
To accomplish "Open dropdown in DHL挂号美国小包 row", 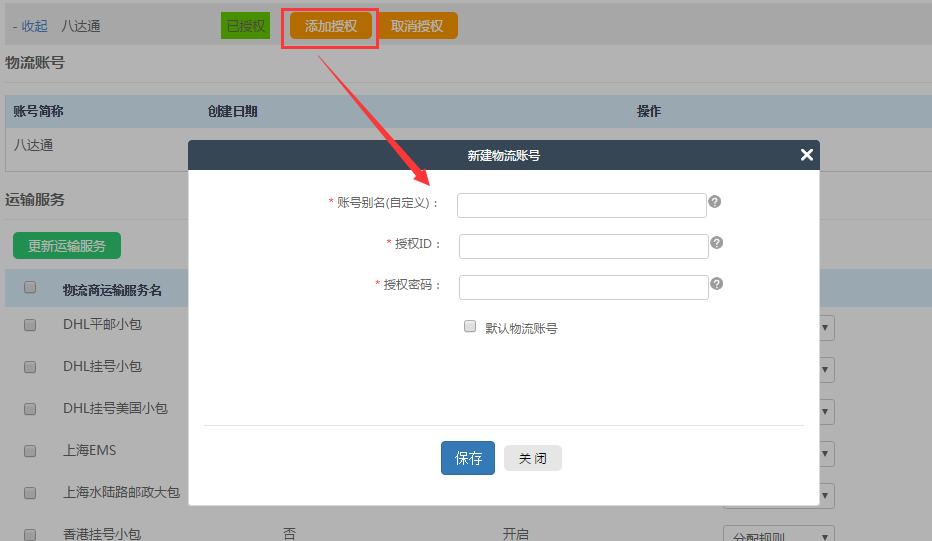I will [x=827, y=412].
